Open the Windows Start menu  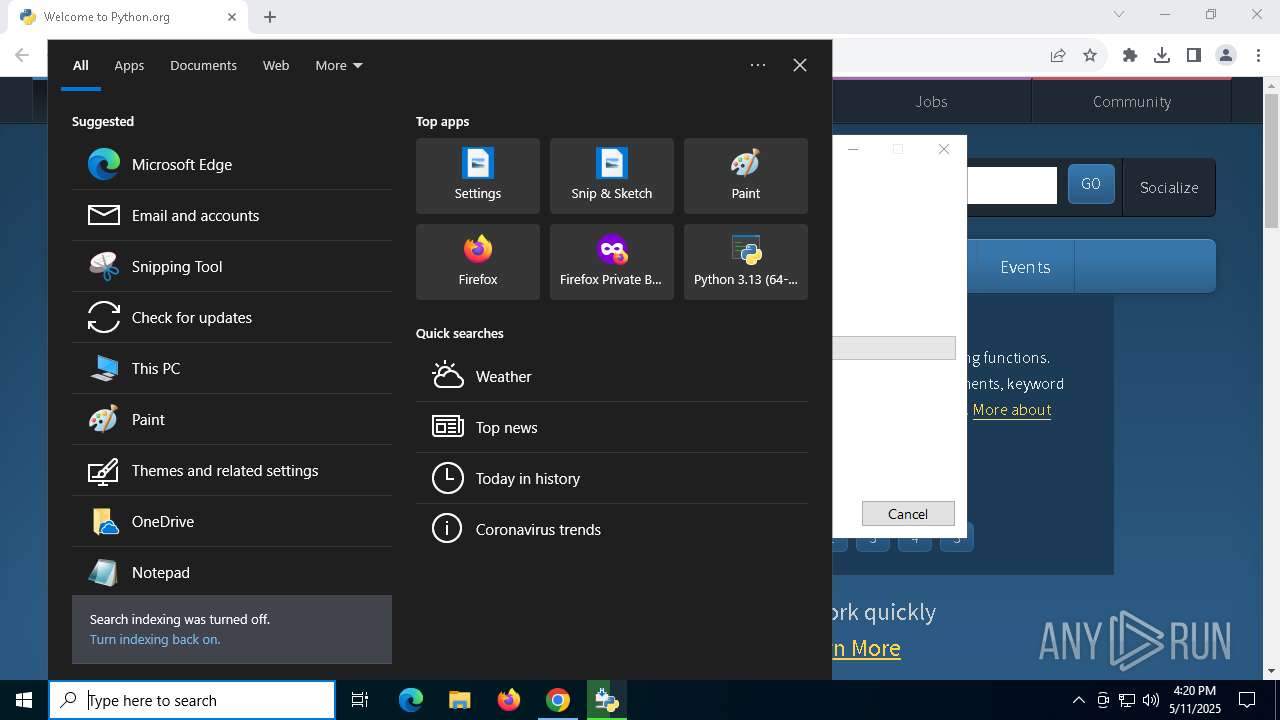(24, 700)
